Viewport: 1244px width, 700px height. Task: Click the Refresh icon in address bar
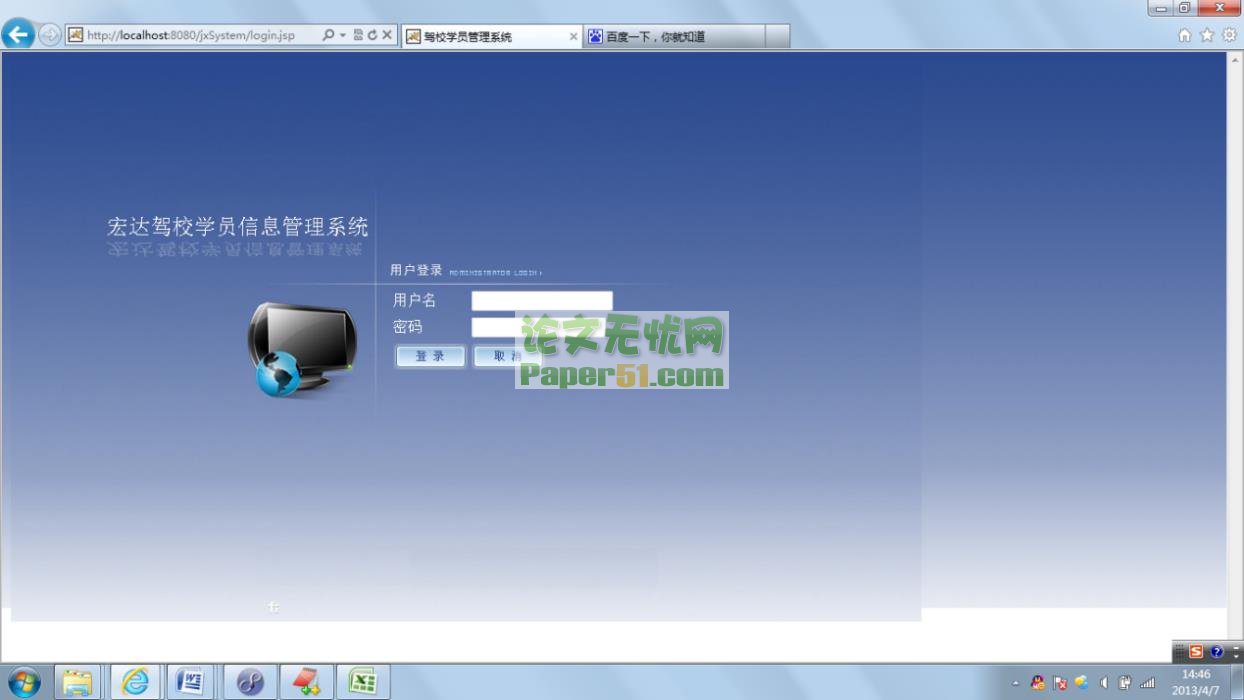(x=372, y=35)
